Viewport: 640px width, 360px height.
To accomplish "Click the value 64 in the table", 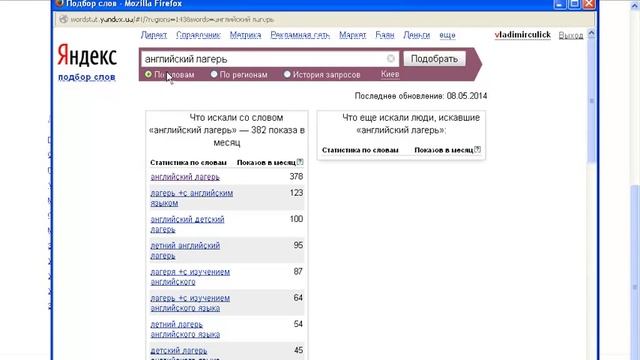I will click(x=298, y=298).
